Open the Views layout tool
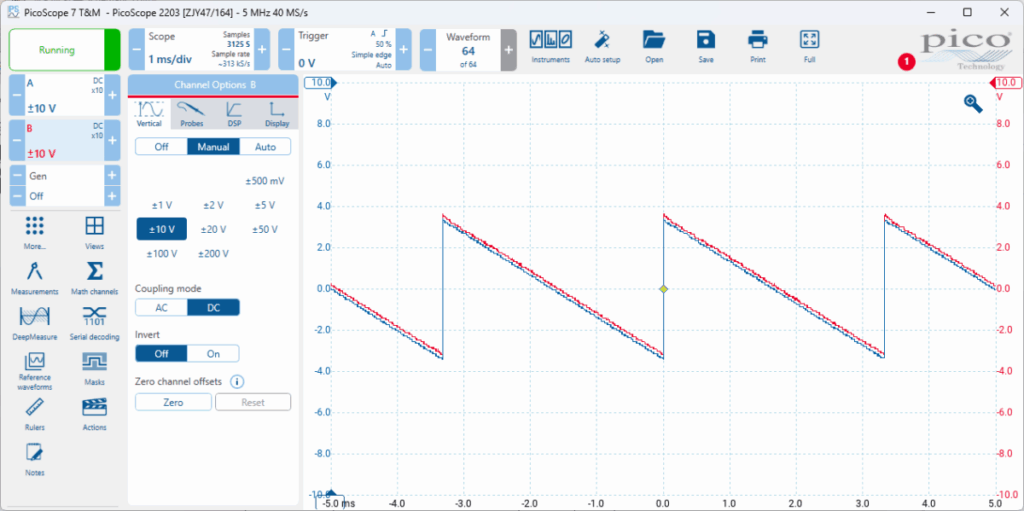 pos(95,232)
